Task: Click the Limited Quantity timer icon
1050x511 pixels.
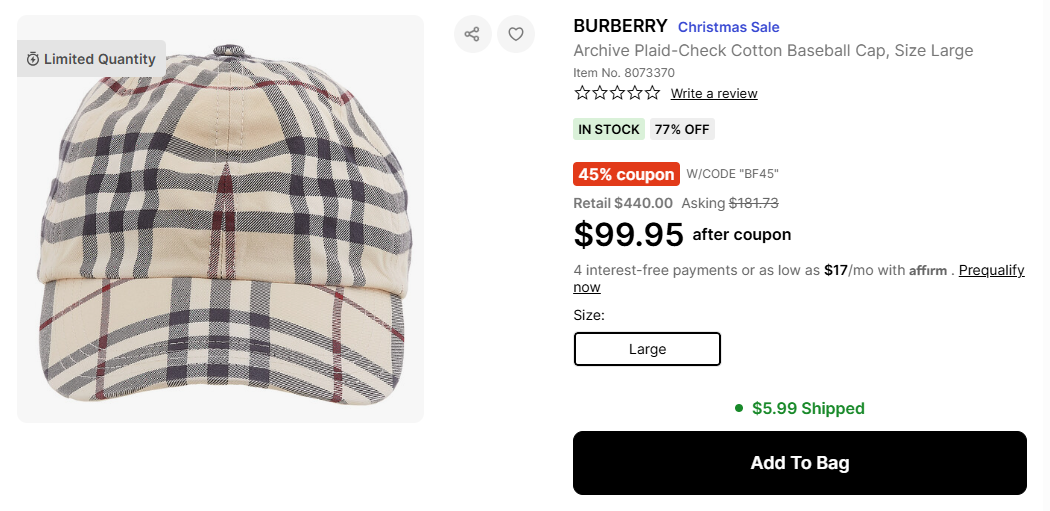Action: 33,59
